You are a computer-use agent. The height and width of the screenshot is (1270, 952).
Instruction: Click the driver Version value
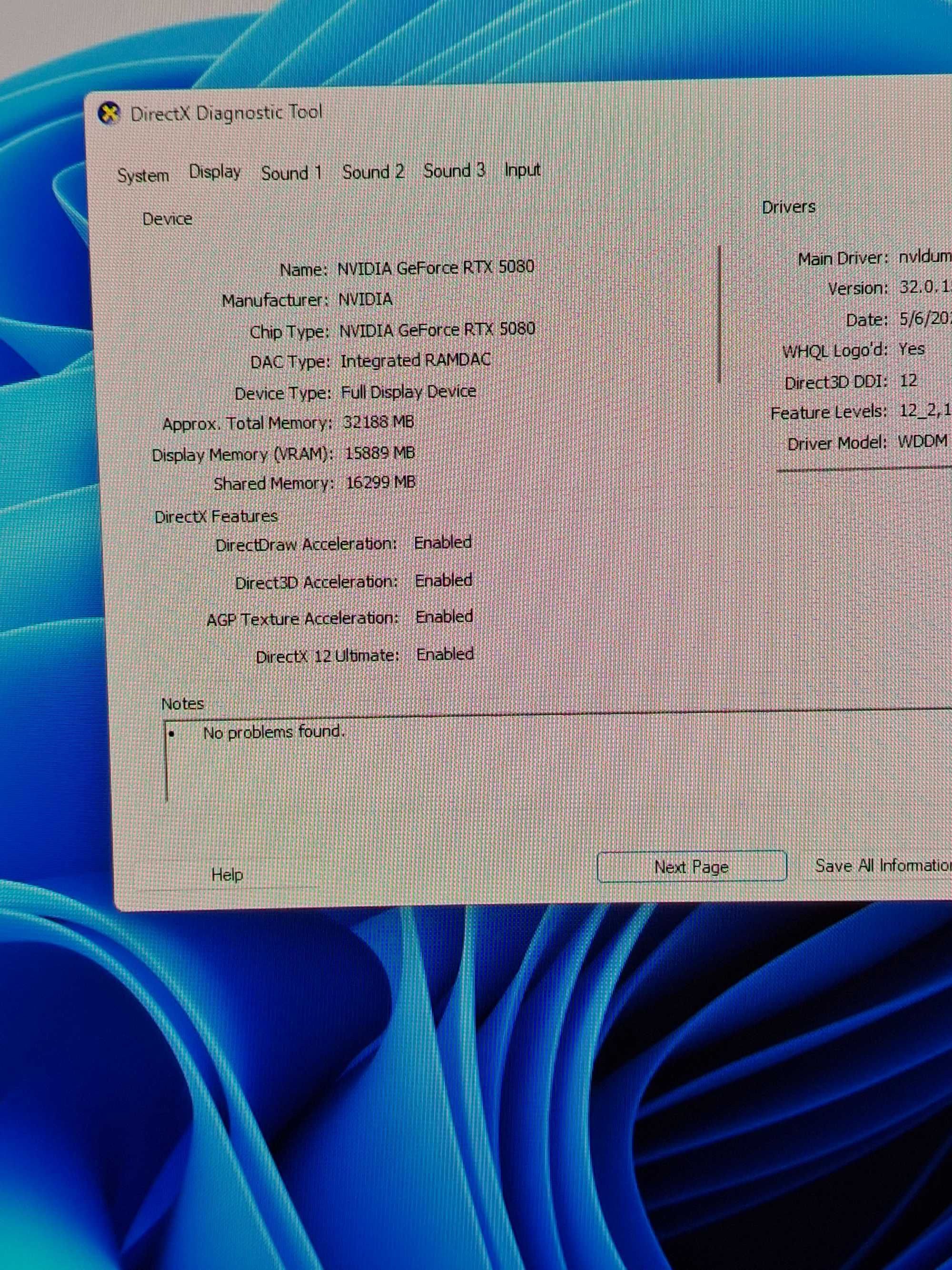925,287
